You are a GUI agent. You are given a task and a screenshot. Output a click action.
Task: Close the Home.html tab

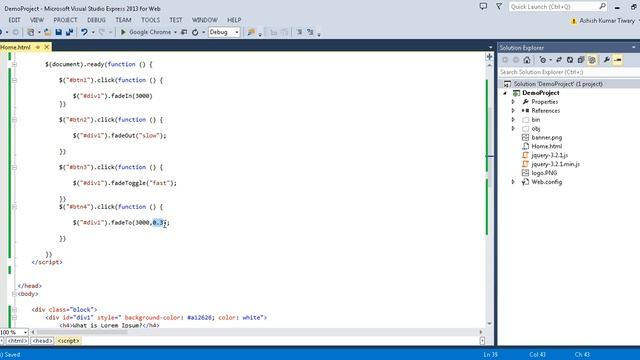[x=47, y=47]
